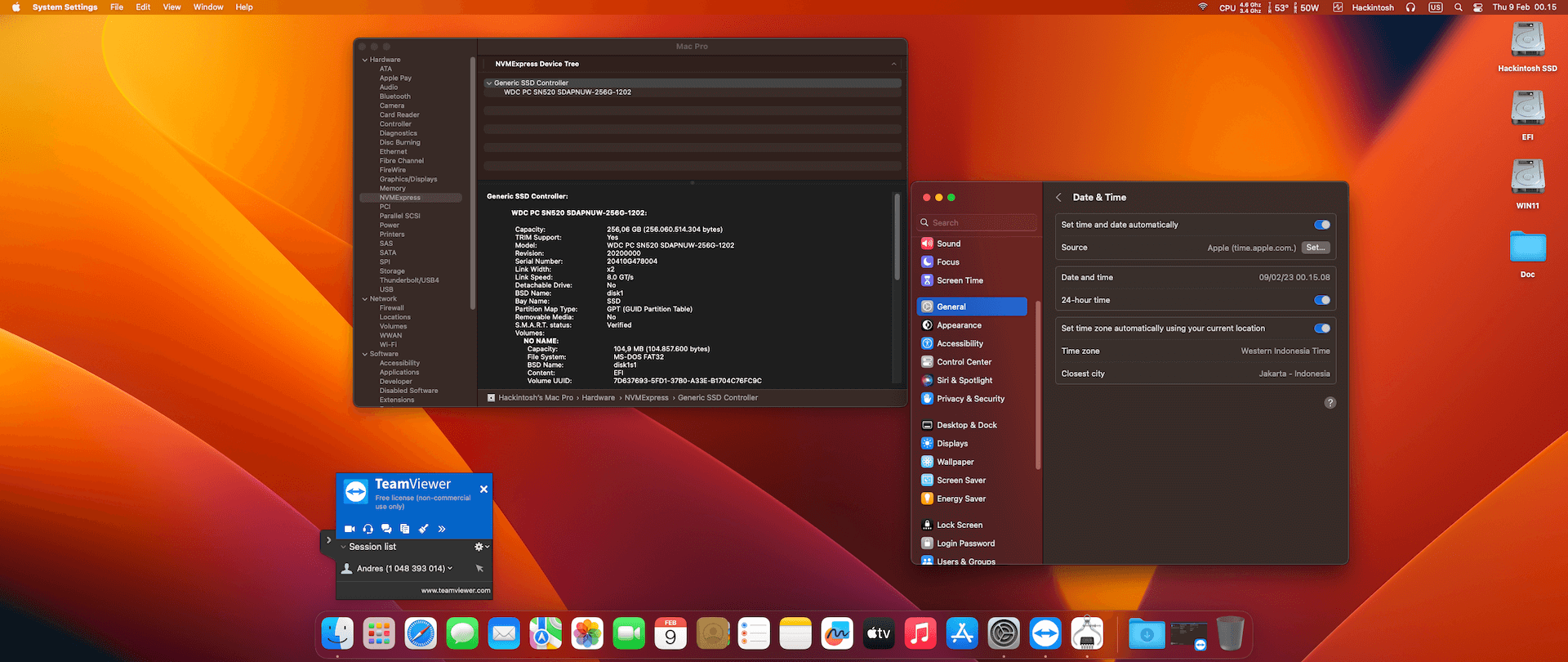Collapse the Hardware section in sidebar

coord(365,60)
